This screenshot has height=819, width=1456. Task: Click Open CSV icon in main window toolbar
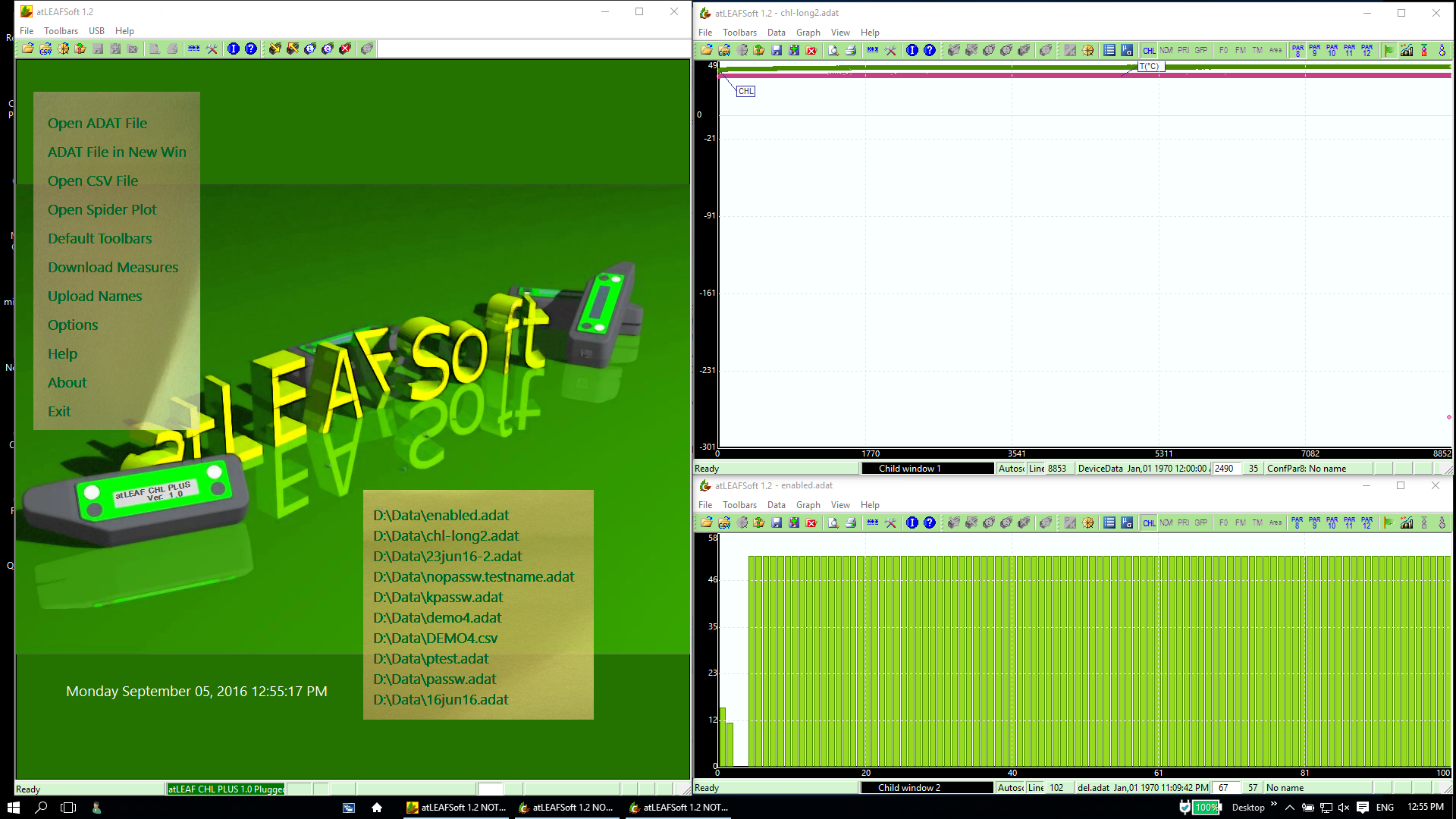45,49
